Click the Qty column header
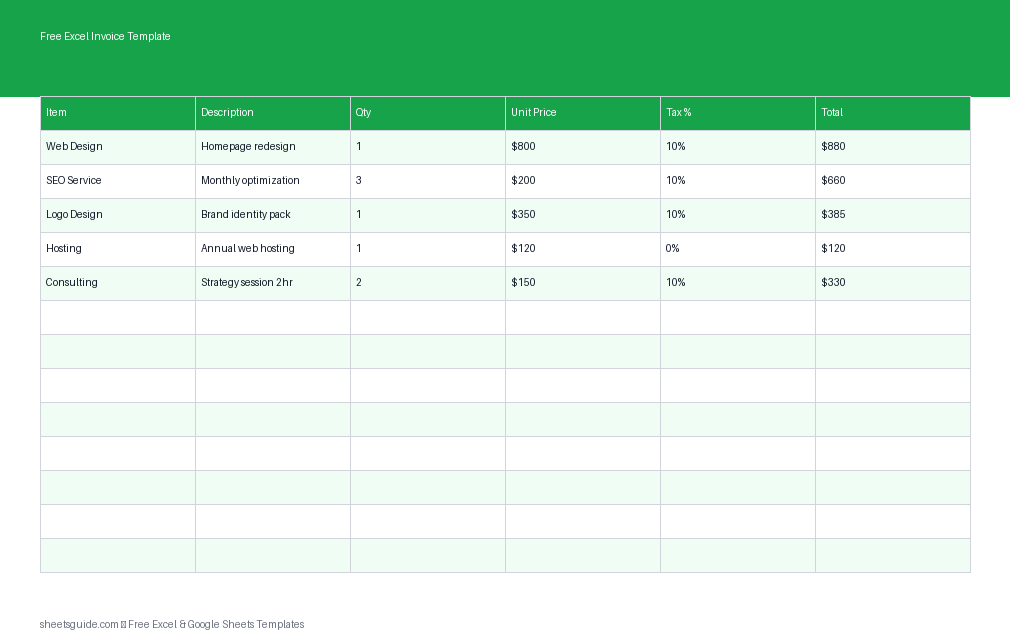Image resolution: width=1010 pixels, height=636 pixels. (x=427, y=113)
